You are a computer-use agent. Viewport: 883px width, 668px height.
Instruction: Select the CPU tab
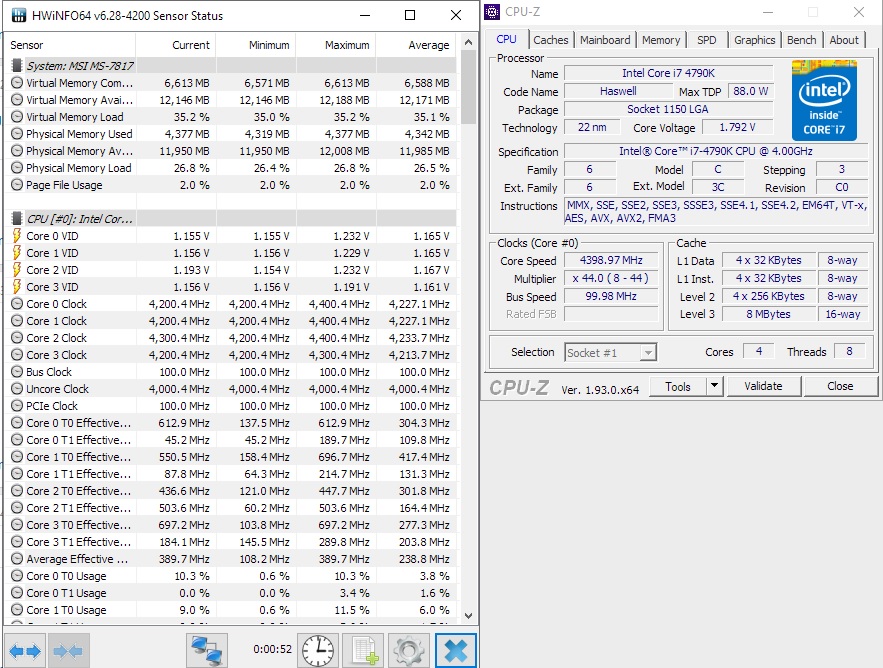click(x=506, y=39)
